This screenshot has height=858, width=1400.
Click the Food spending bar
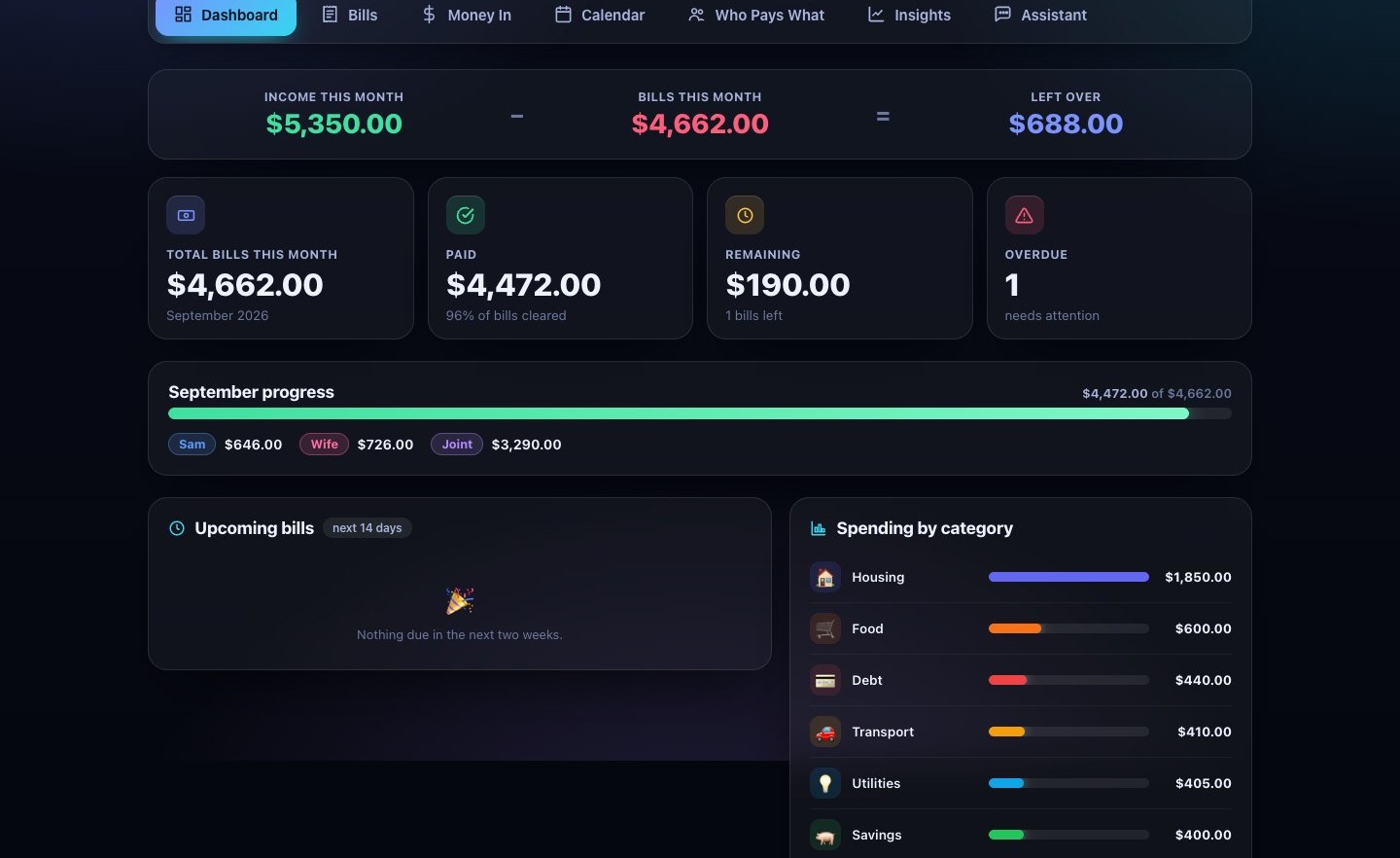click(x=1068, y=628)
